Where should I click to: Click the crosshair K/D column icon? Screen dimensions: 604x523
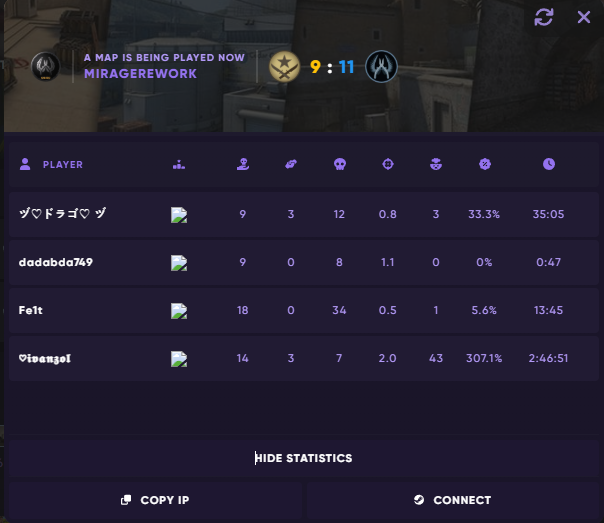388,164
